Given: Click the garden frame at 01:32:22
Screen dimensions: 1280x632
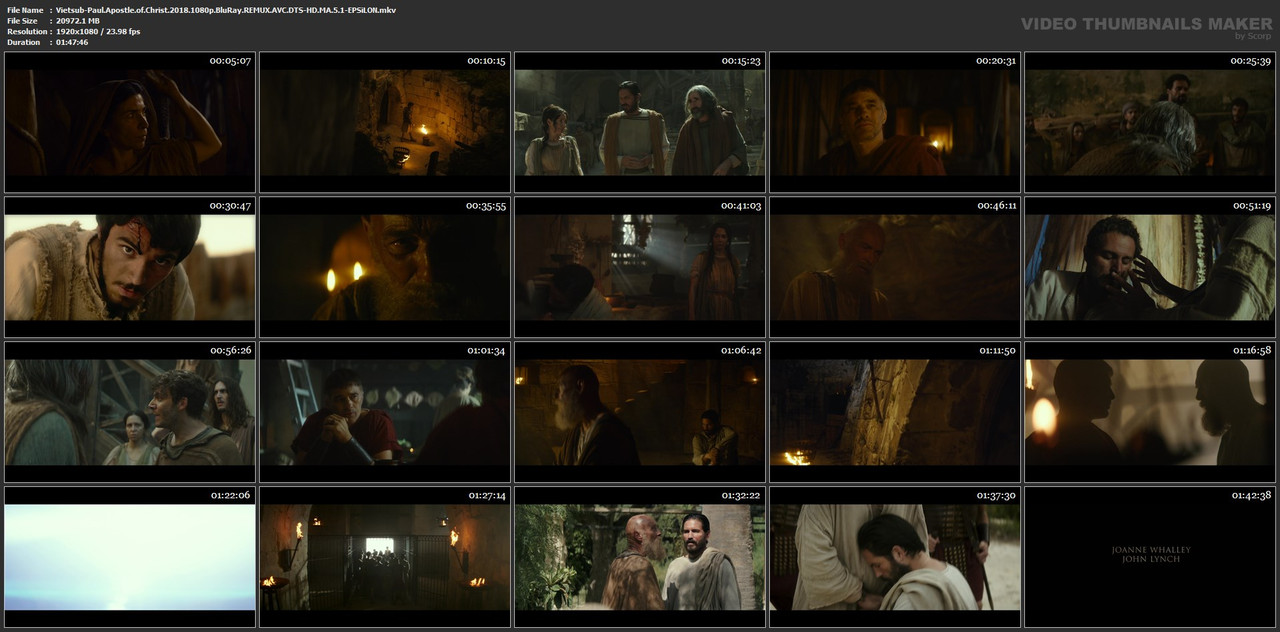Looking at the screenshot, I should click(x=640, y=557).
